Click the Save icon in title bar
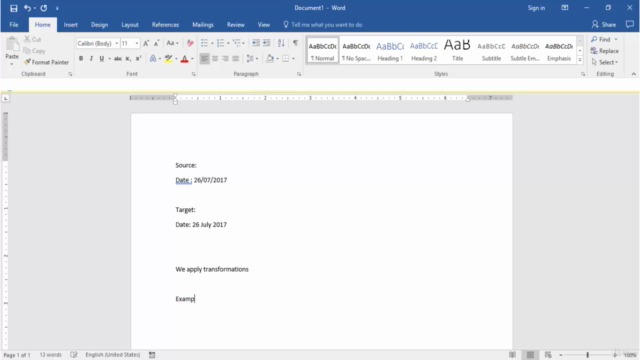This screenshot has width=640, height=360. (13, 8)
